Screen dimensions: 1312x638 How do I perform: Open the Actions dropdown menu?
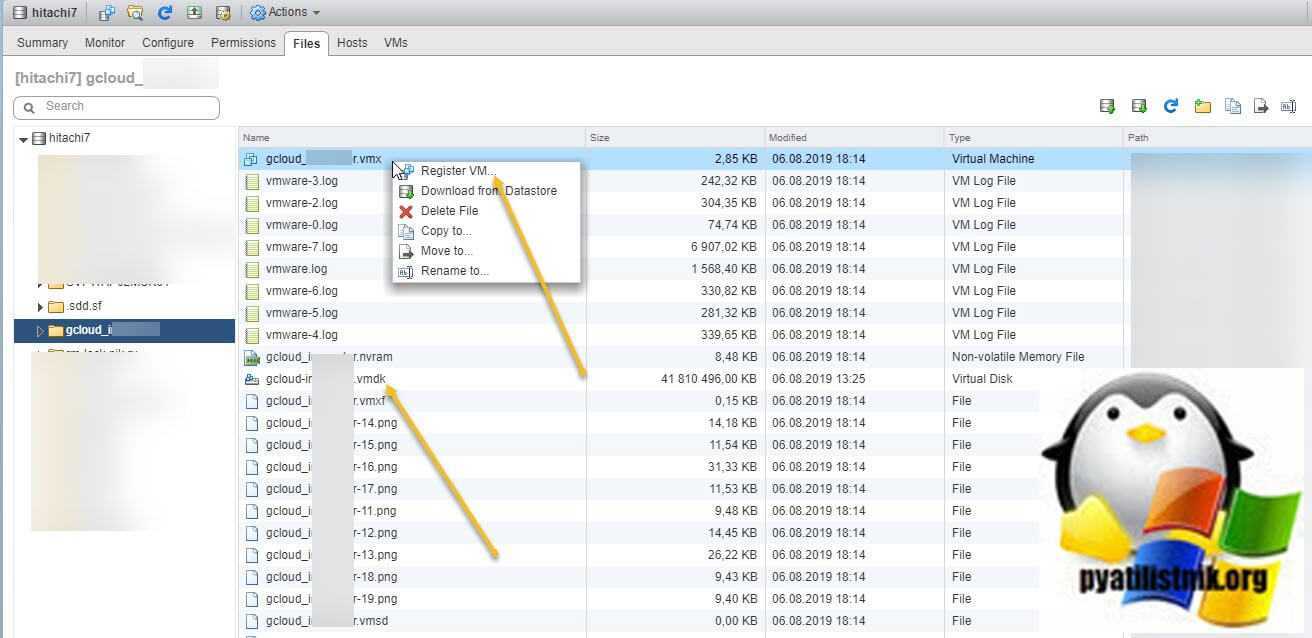tap(285, 13)
